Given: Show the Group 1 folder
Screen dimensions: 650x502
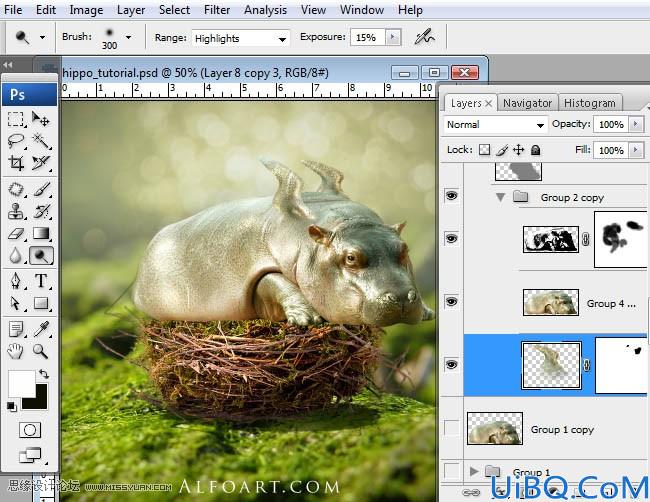Looking at the screenshot, I should point(451,470).
